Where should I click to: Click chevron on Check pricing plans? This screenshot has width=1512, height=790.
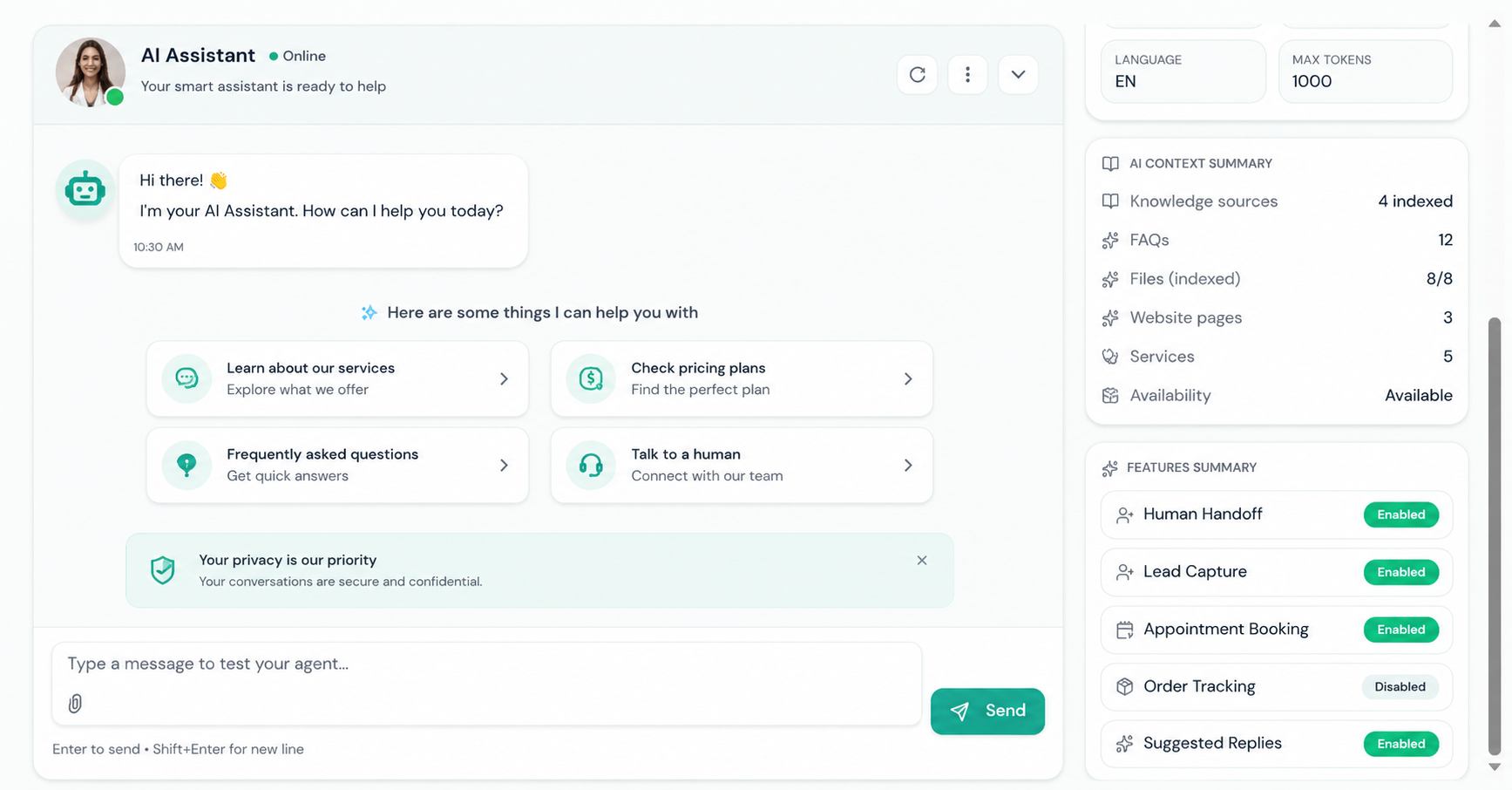[x=908, y=378]
